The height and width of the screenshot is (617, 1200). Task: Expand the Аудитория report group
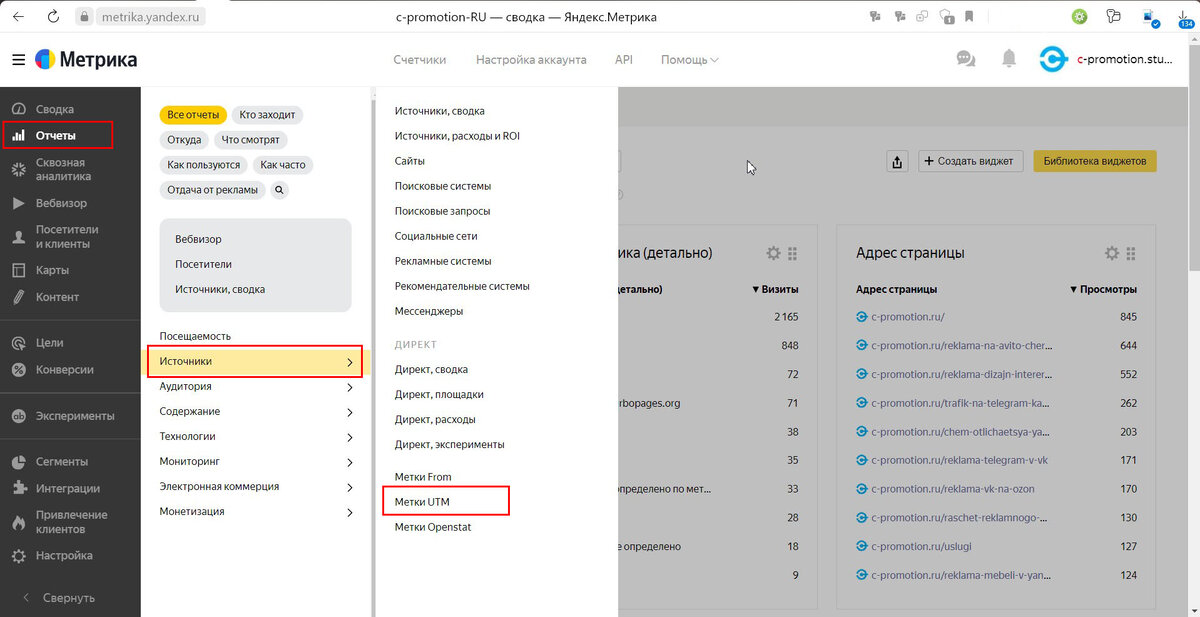coord(256,387)
